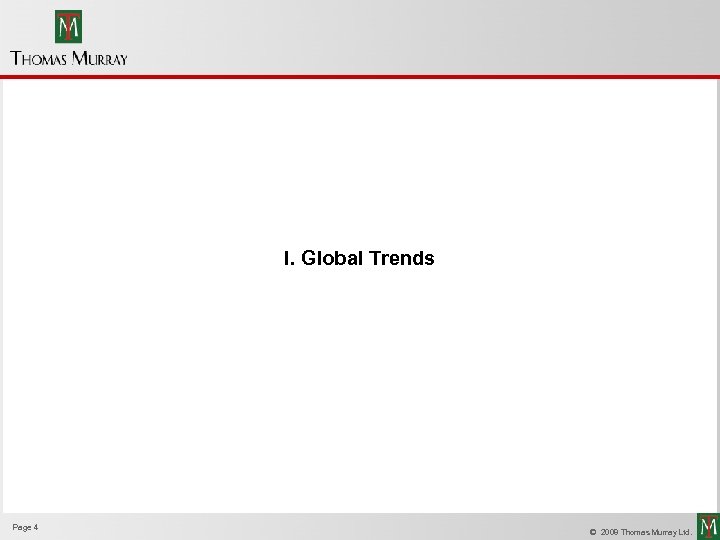This screenshot has height=540, width=720.
Task: Click the "Page 4" footer label
Action: [x=25, y=527]
